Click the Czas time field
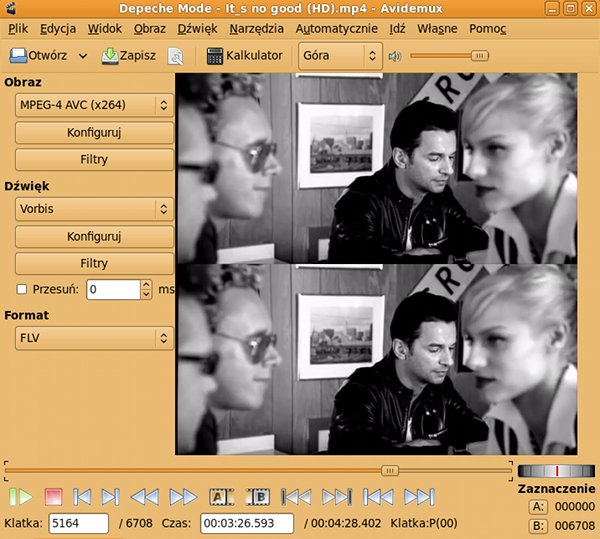Viewport: 600px width, 539px height. click(247, 523)
